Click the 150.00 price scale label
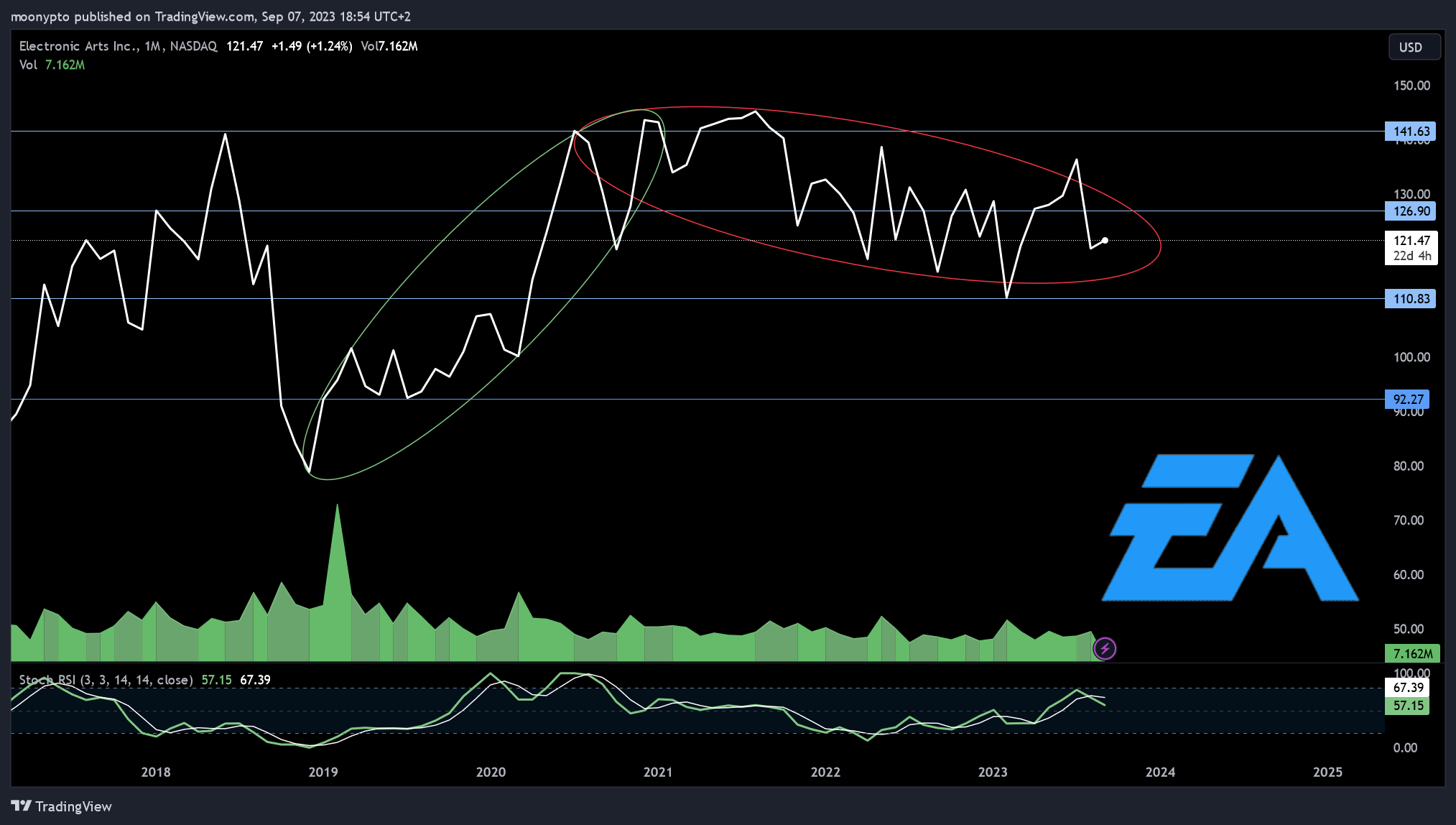Image resolution: width=1456 pixels, height=825 pixels. pyautogui.click(x=1411, y=86)
